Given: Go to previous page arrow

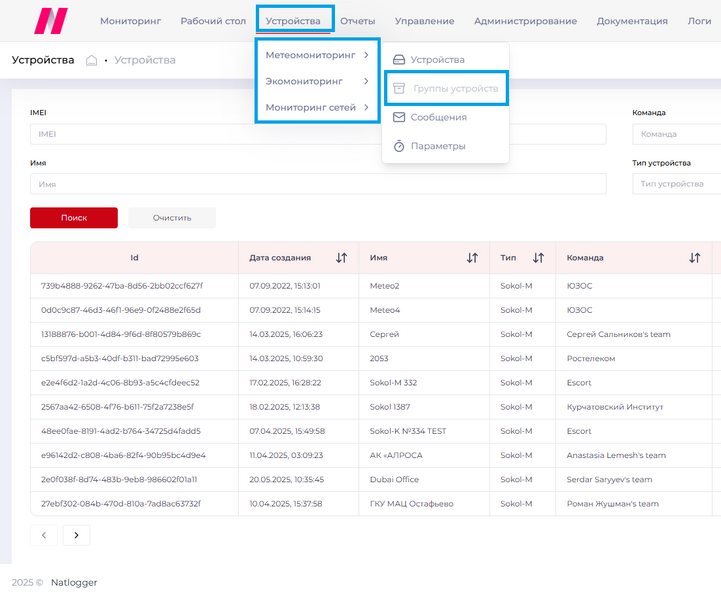Looking at the screenshot, I should [x=44, y=535].
